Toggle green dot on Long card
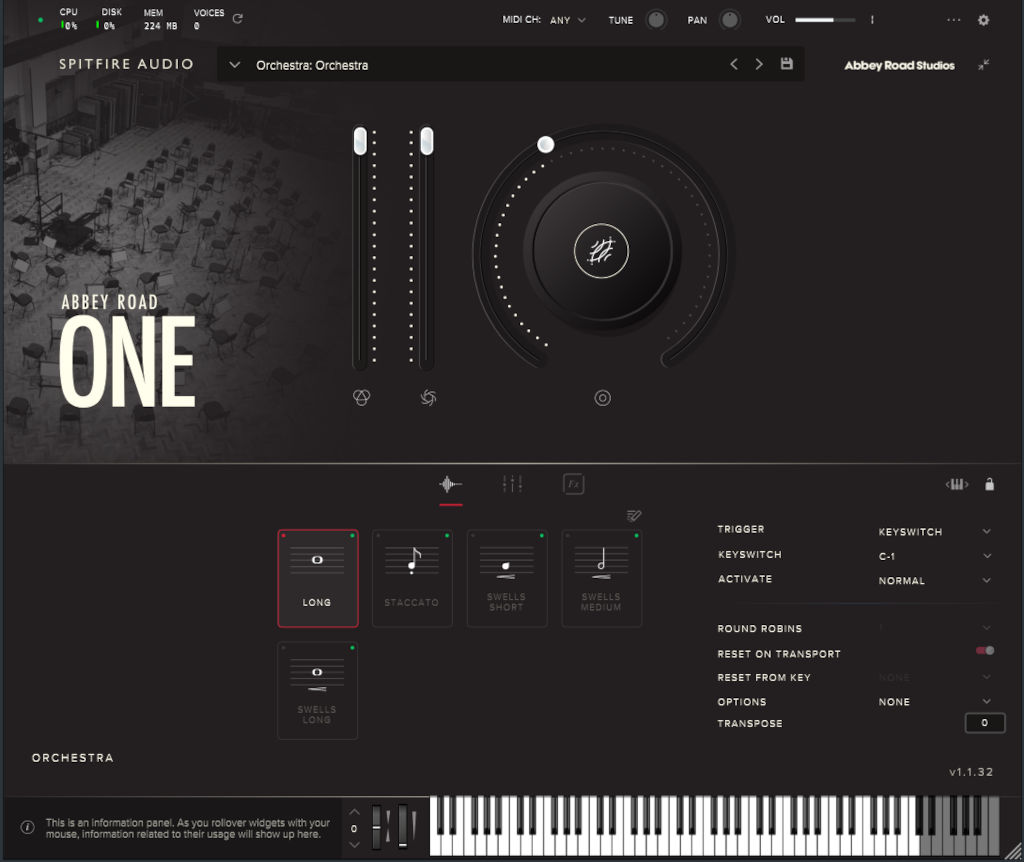The width and height of the screenshot is (1024, 862). coord(352,535)
